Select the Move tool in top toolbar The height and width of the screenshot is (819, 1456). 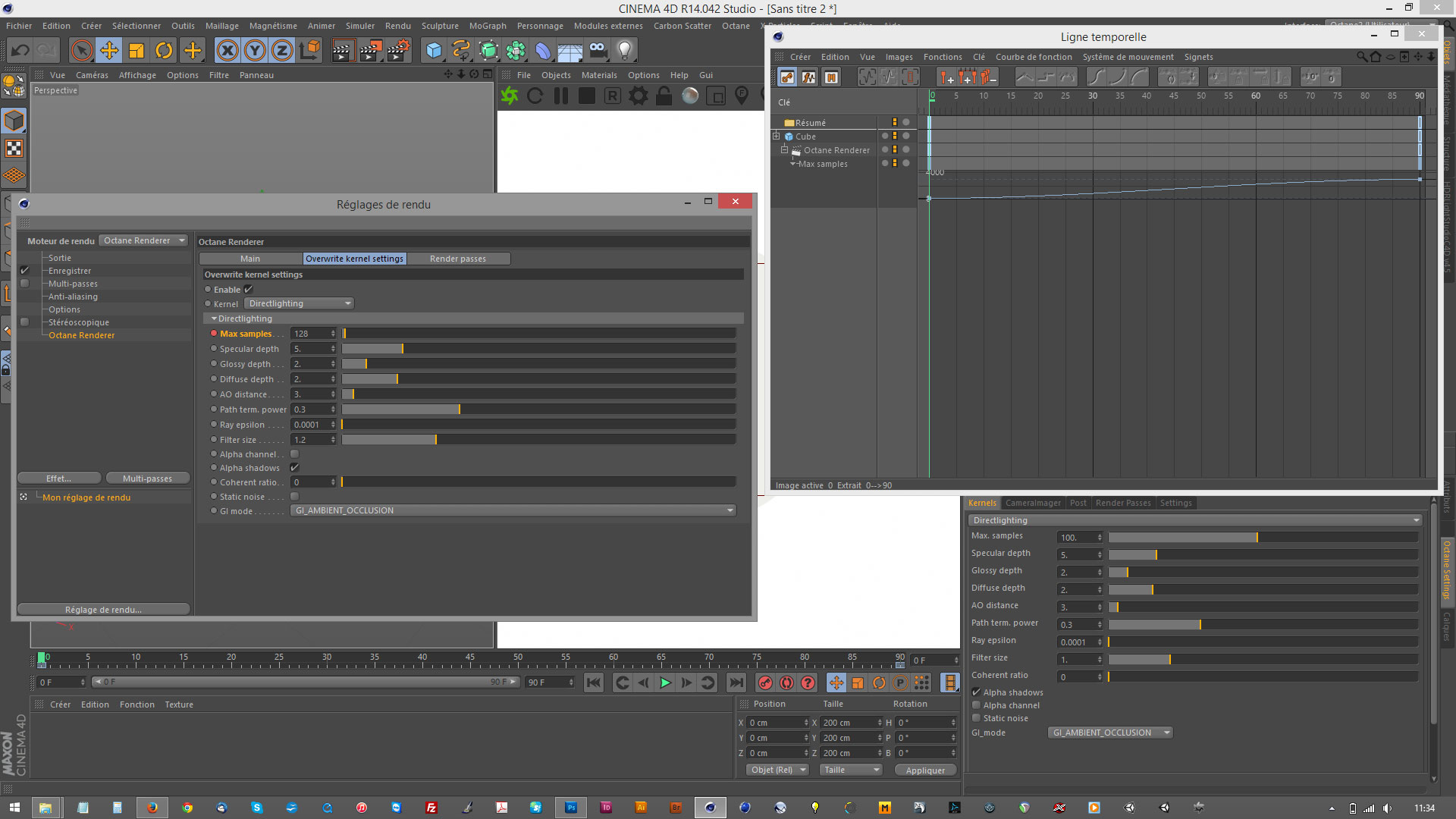(x=109, y=51)
